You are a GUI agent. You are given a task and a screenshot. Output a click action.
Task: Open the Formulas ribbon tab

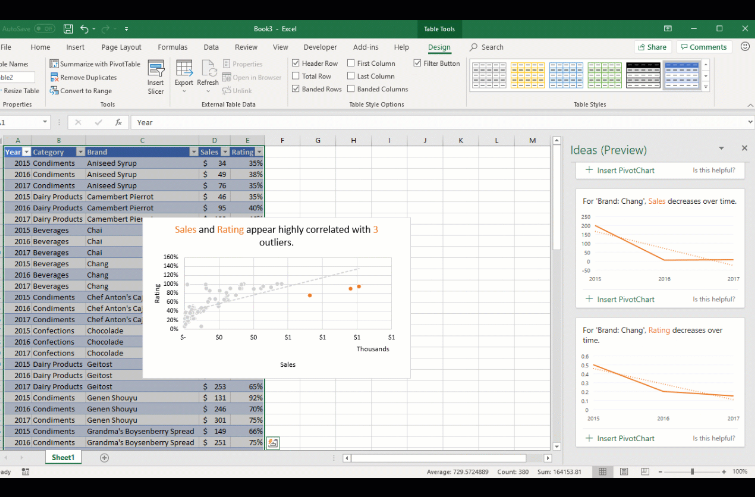[x=172, y=47]
